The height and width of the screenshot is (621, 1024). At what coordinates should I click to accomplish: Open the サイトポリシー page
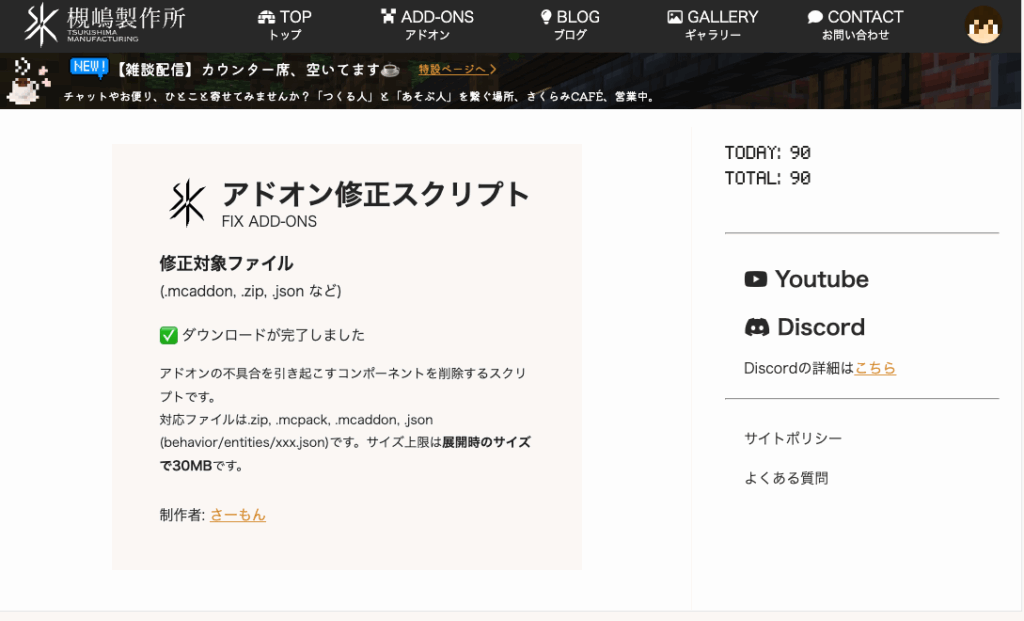(793, 438)
